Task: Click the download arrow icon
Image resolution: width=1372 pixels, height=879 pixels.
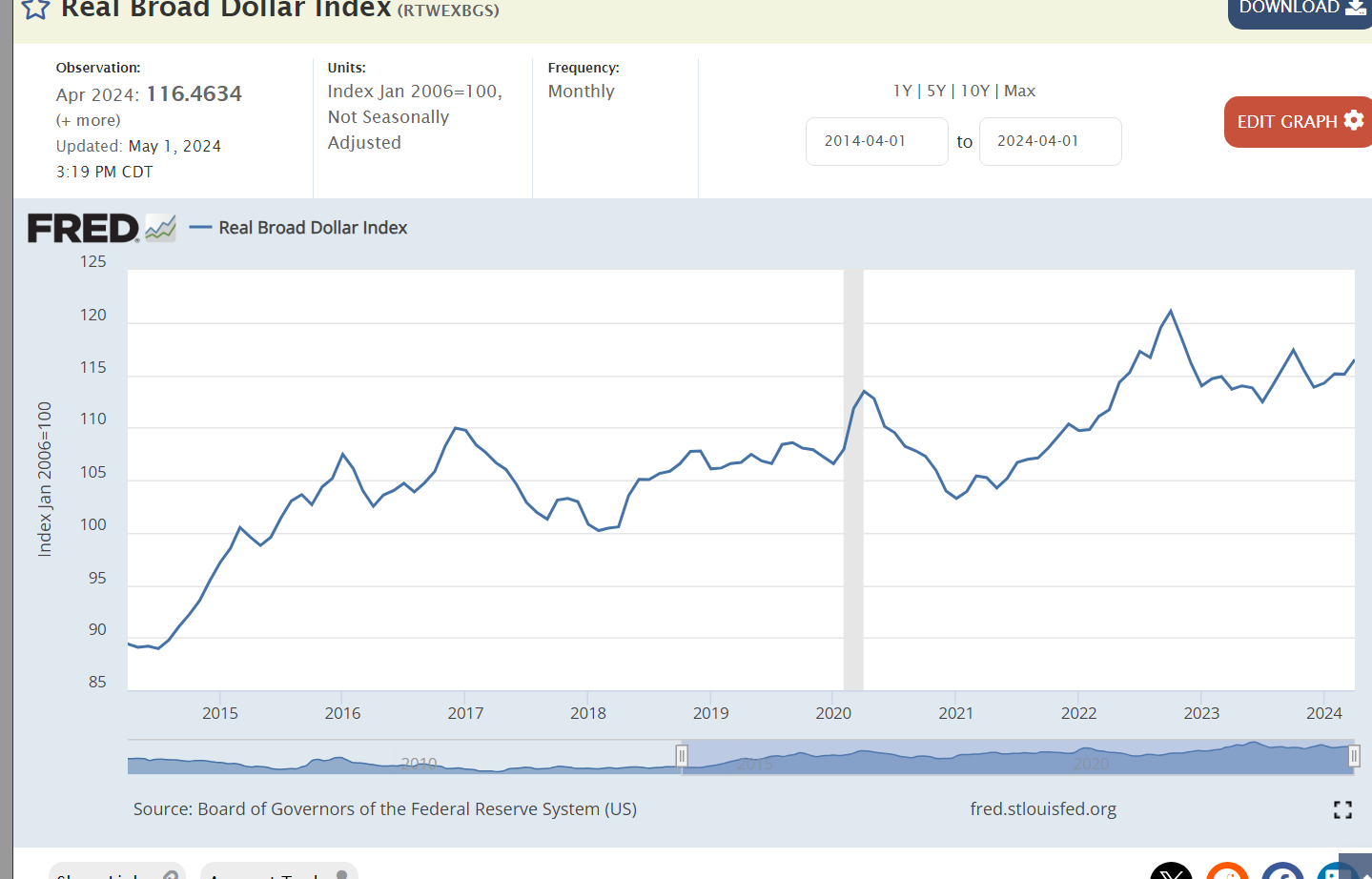Action: [x=1355, y=8]
